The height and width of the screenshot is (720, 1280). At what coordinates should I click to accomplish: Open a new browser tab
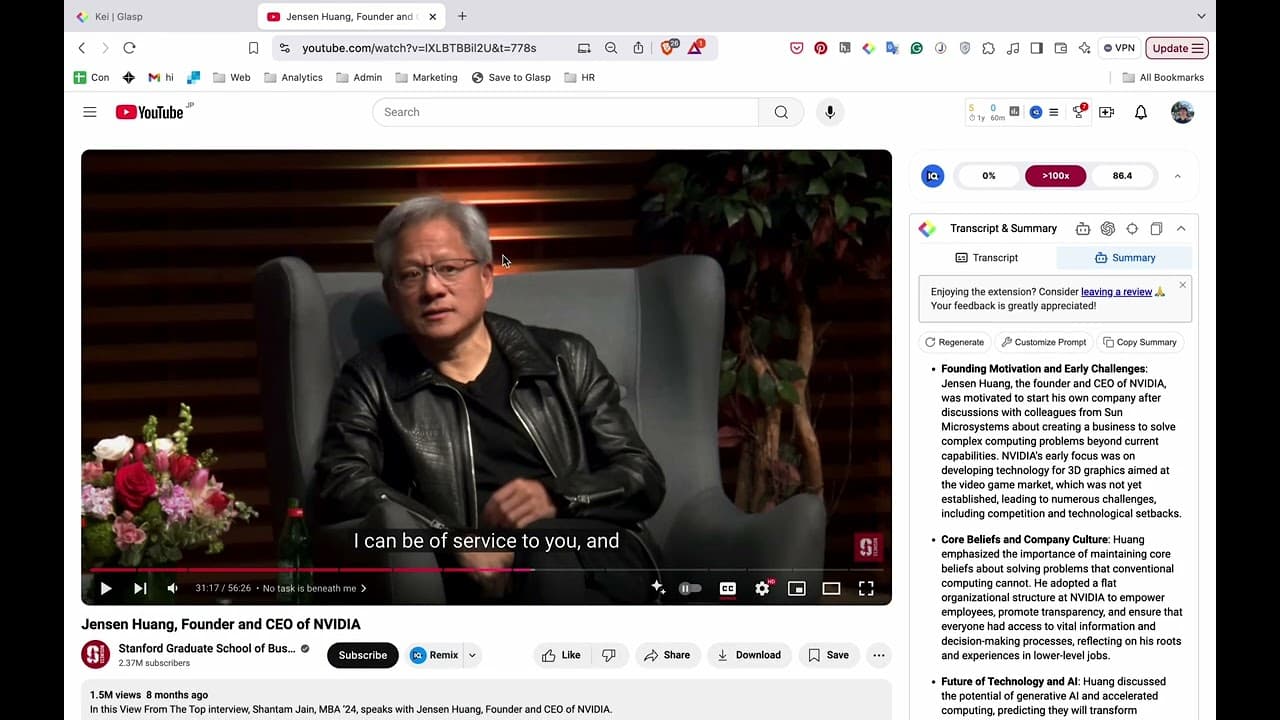coord(462,16)
